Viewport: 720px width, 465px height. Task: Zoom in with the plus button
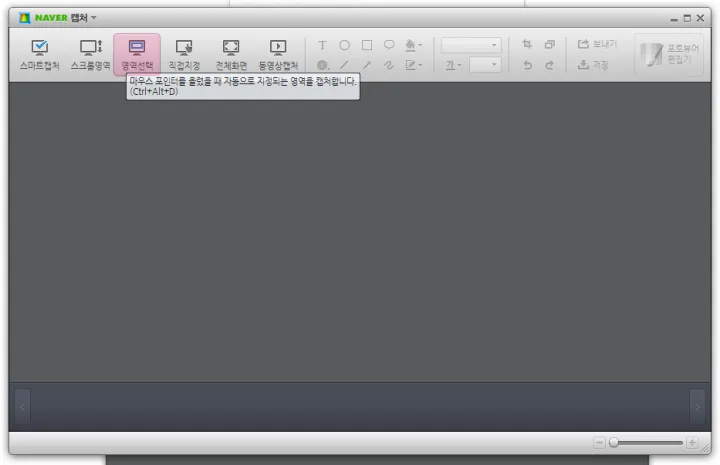[x=692, y=443]
